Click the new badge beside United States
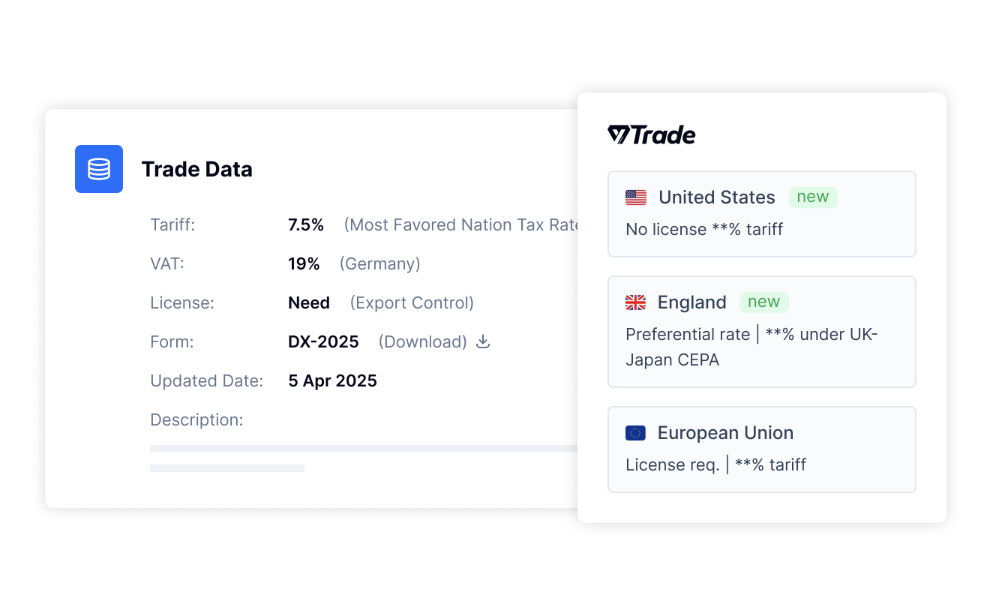 [x=812, y=197]
